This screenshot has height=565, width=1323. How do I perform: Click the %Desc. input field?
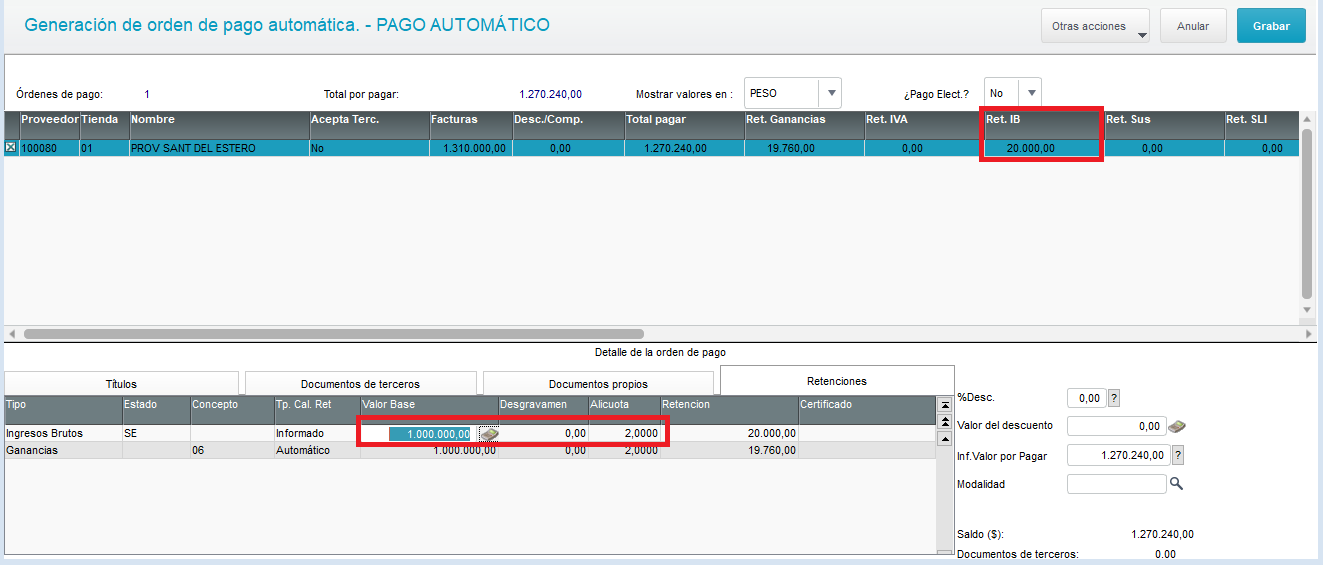point(1087,398)
